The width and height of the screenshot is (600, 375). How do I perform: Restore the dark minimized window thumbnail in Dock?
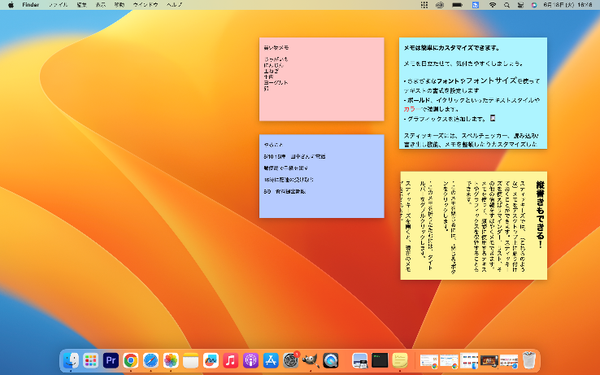pos(489,360)
